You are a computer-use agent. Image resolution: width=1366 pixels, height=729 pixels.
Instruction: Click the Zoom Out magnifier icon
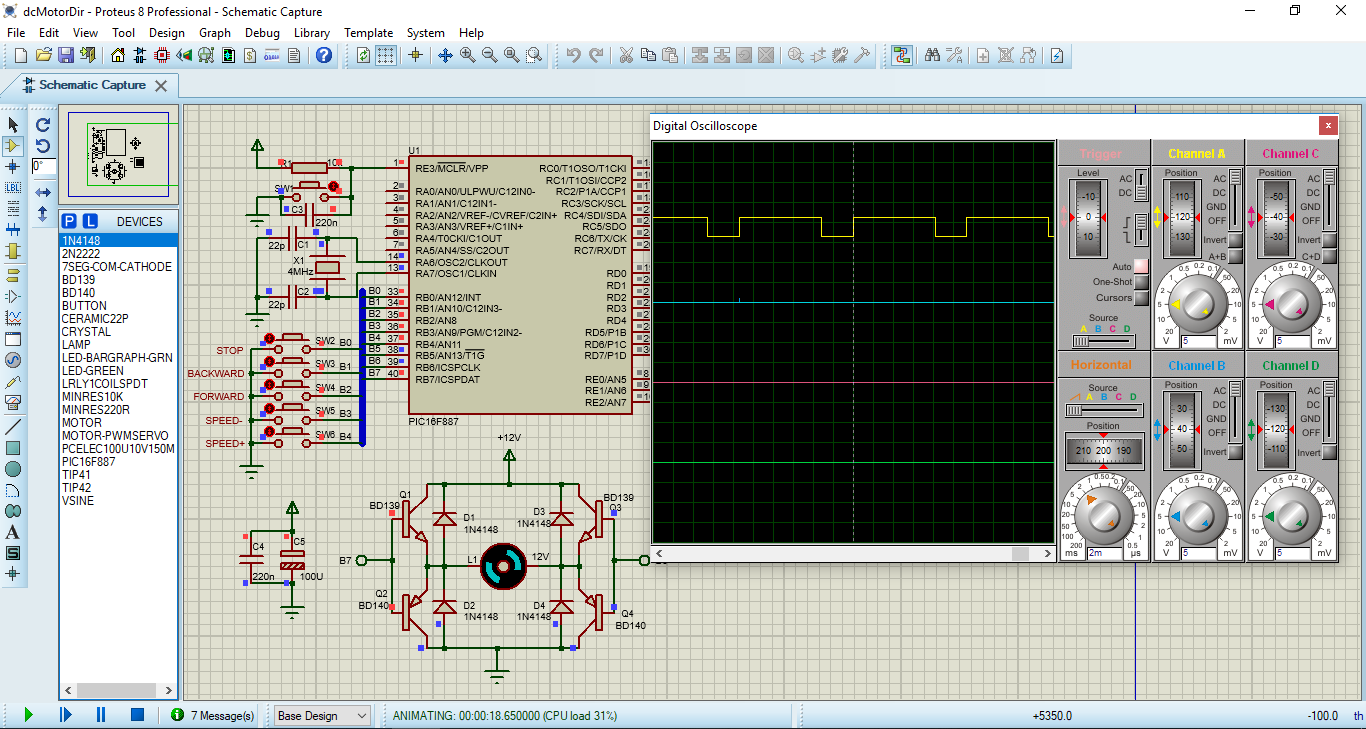490,55
